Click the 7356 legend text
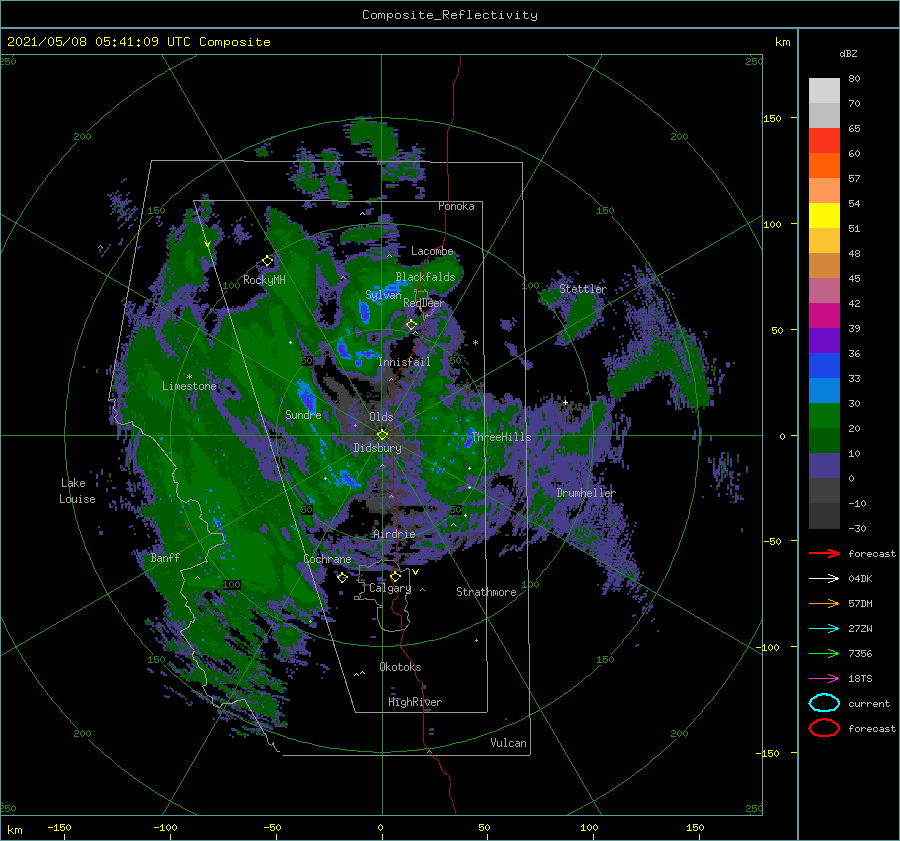The width and height of the screenshot is (900, 841). 860,653
